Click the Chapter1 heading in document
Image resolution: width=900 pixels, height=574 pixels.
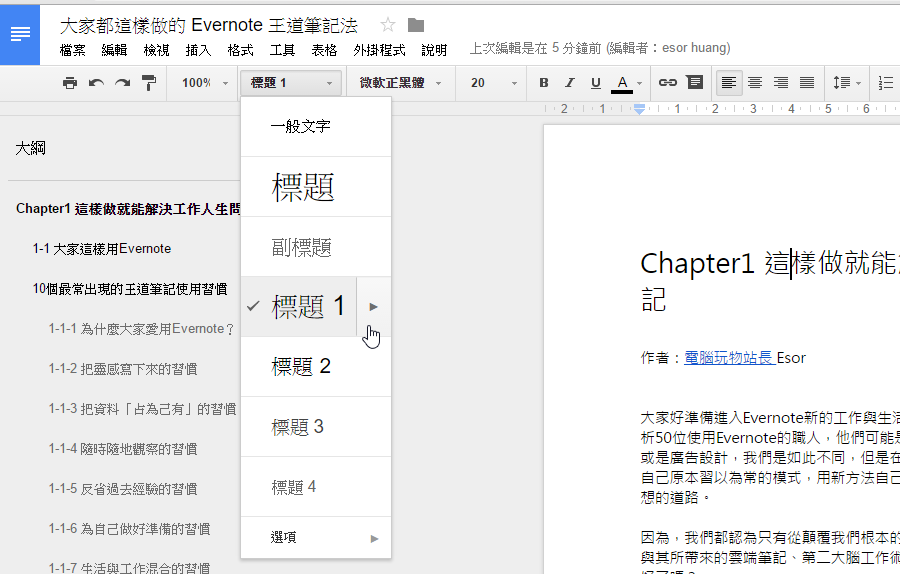coord(770,280)
